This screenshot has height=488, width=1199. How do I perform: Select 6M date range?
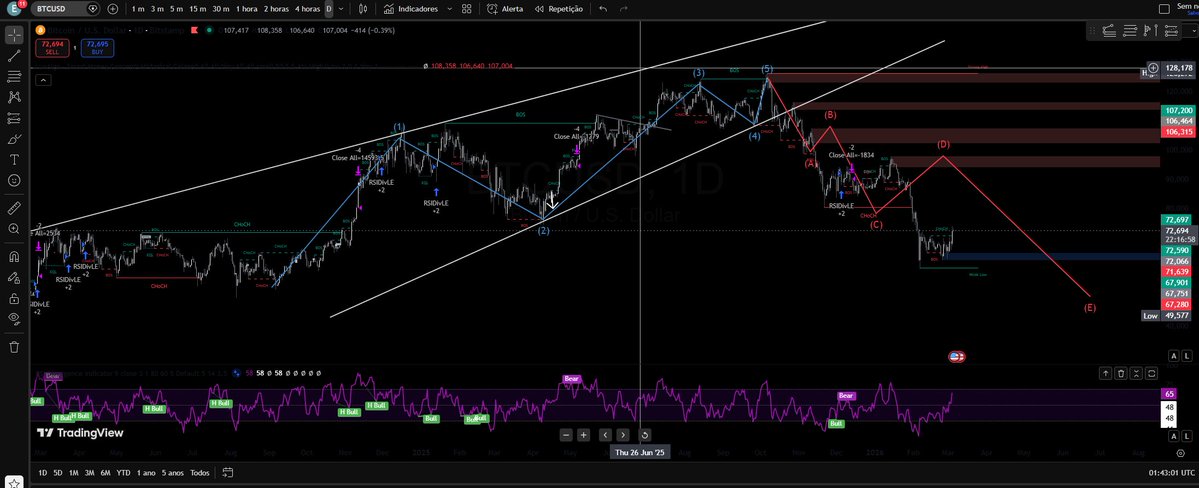pos(106,473)
